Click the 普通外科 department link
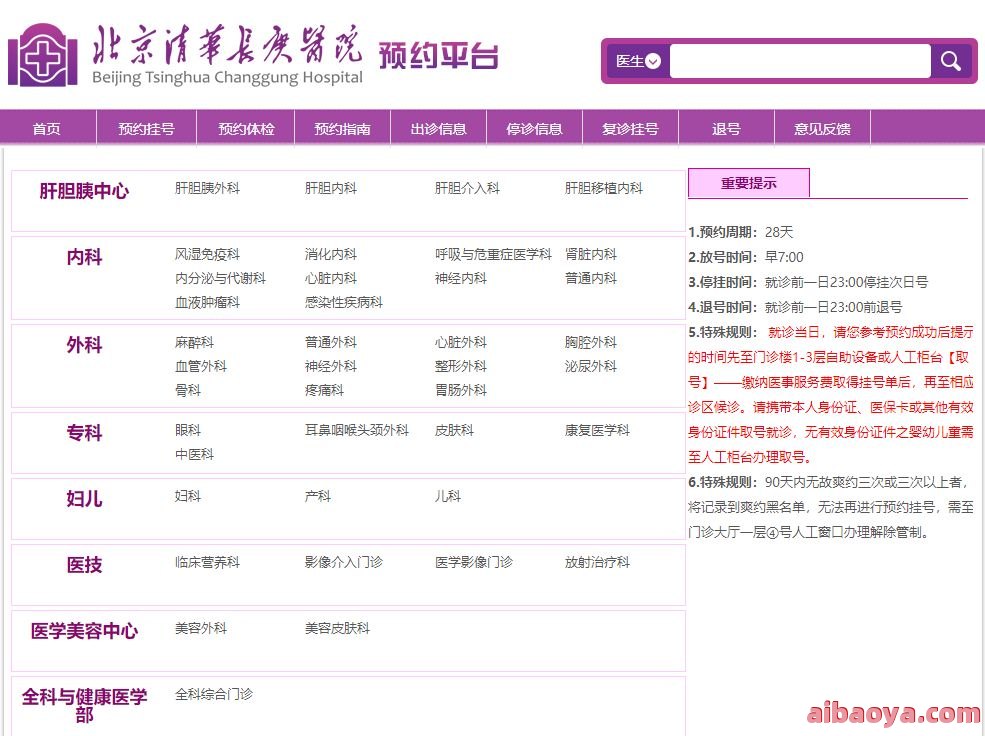The height and width of the screenshot is (736, 985). pyautogui.click(x=330, y=342)
